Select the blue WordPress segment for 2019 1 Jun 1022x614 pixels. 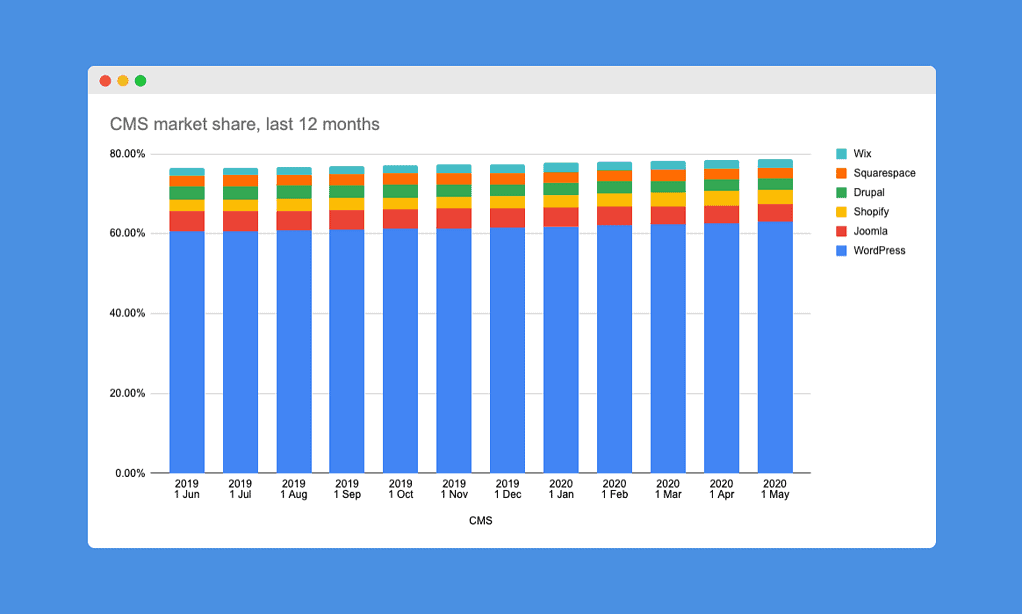[x=187, y=350]
